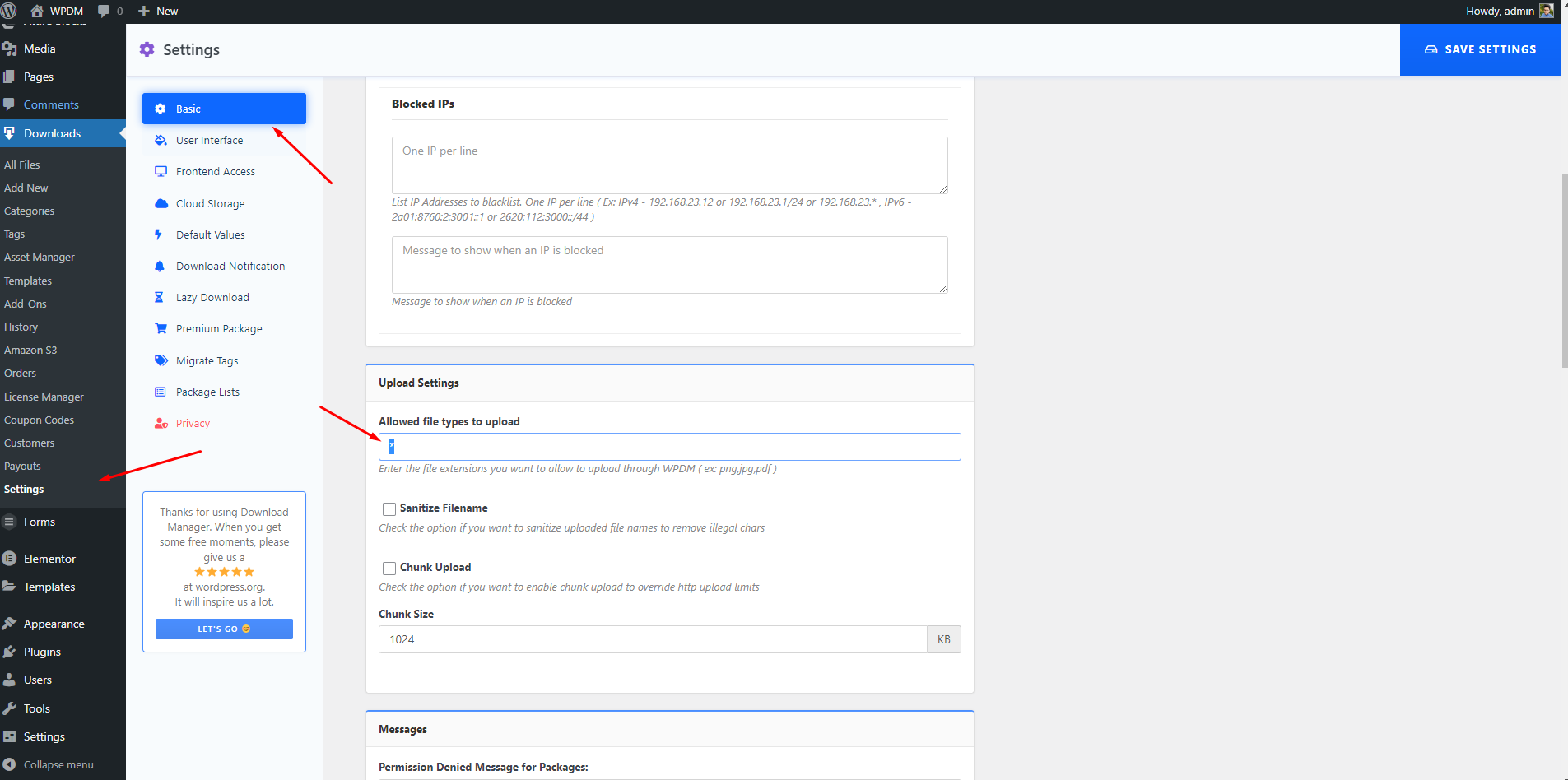This screenshot has height=780, width=1568.
Task: Click the Privacy user lock icon
Action: (161, 423)
